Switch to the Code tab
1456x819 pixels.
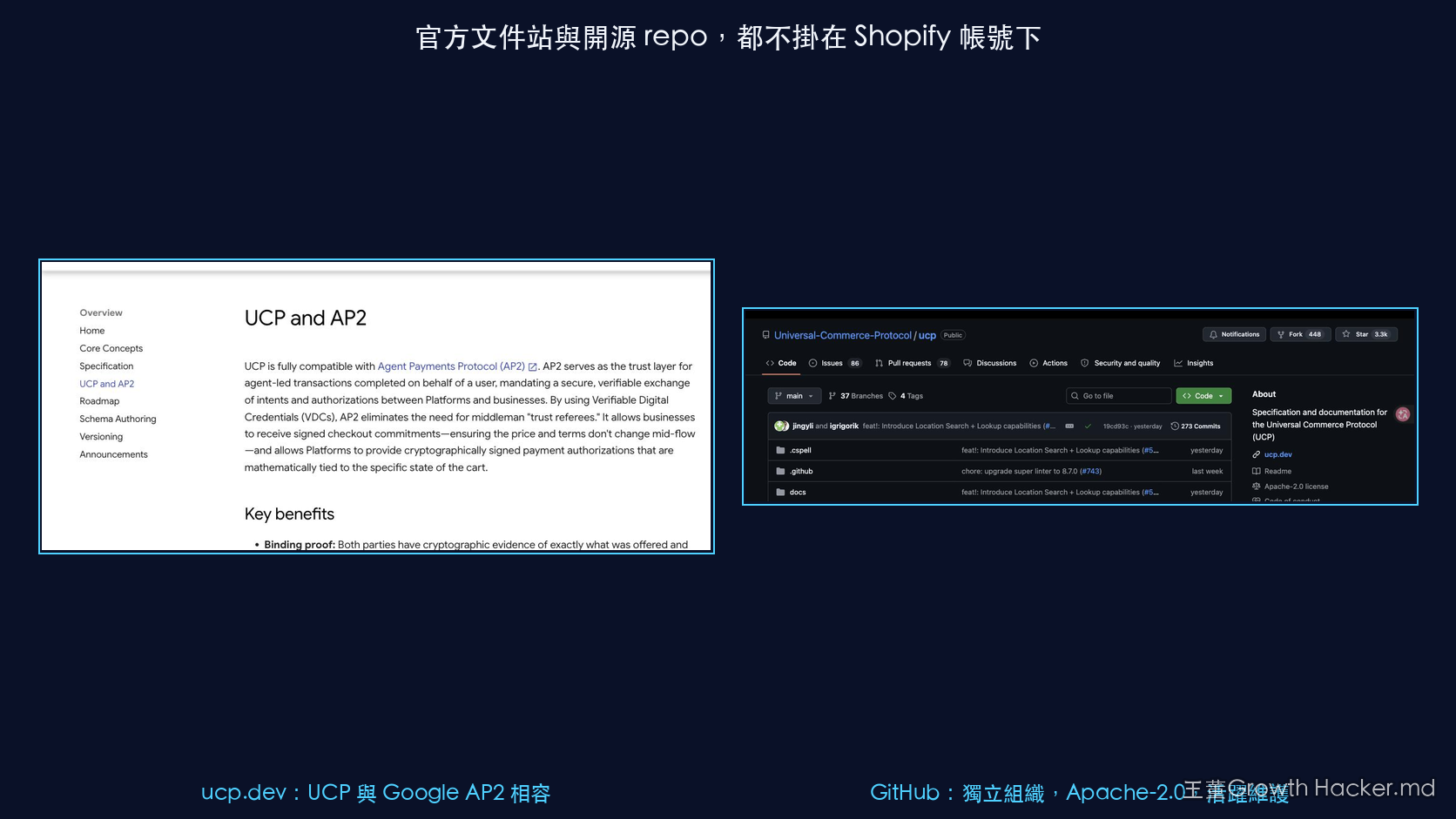point(781,363)
